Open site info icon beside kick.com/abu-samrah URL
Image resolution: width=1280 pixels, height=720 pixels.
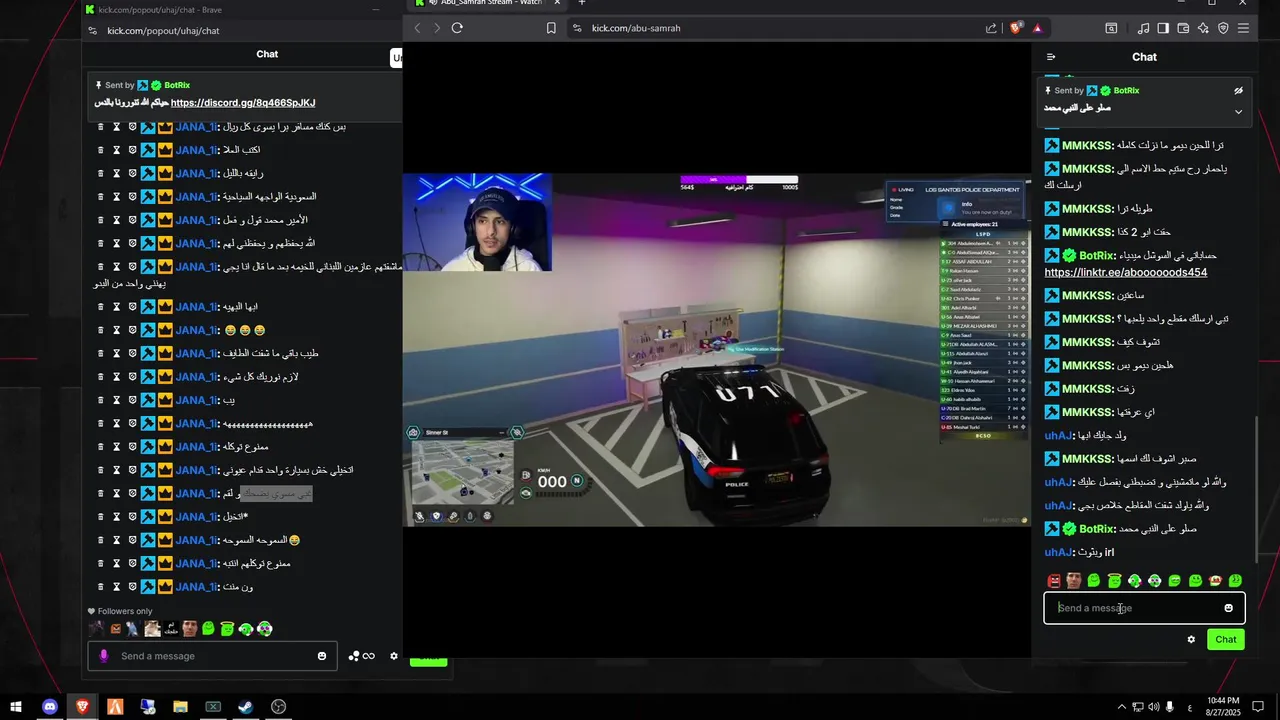pyautogui.click(x=577, y=28)
